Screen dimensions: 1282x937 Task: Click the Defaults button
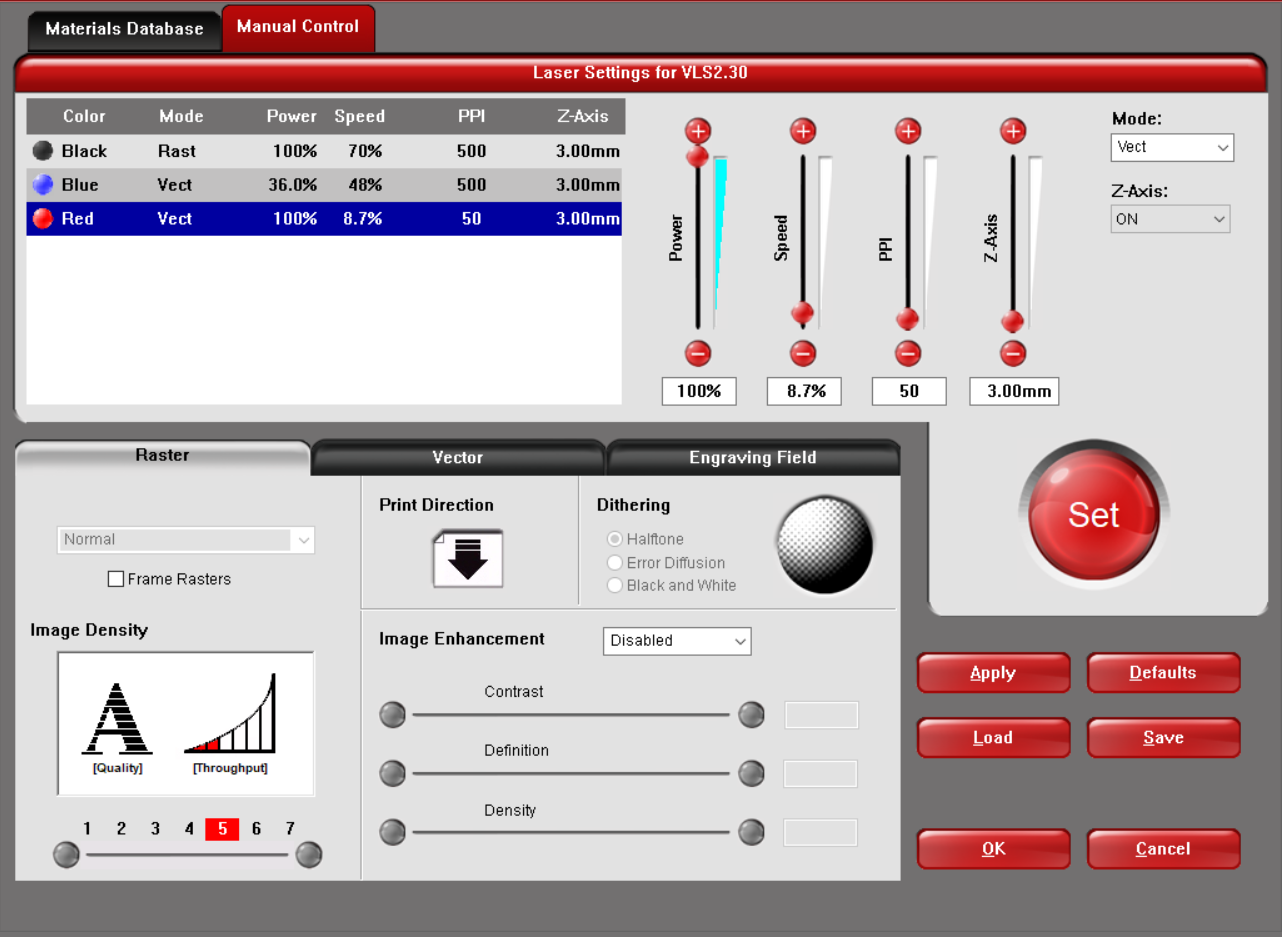(1163, 673)
